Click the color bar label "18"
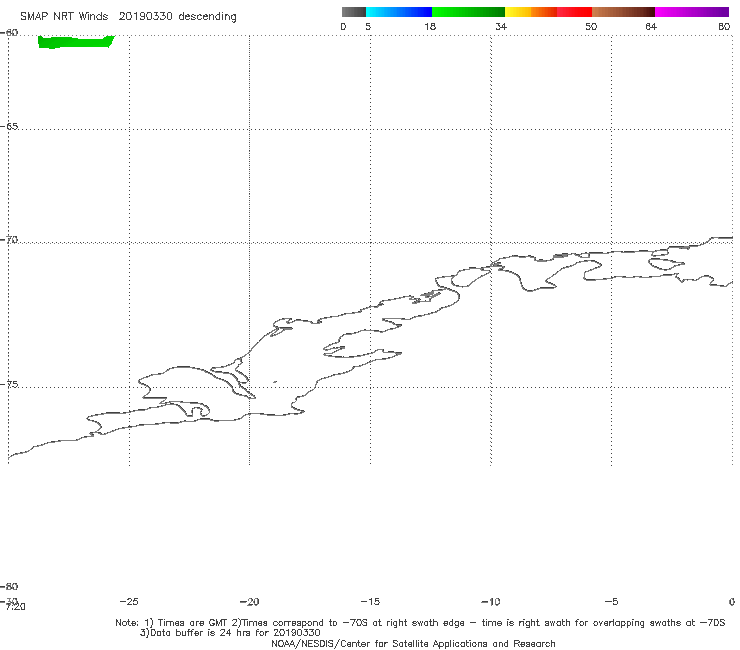The height and width of the screenshot is (650, 740). click(x=430, y=27)
